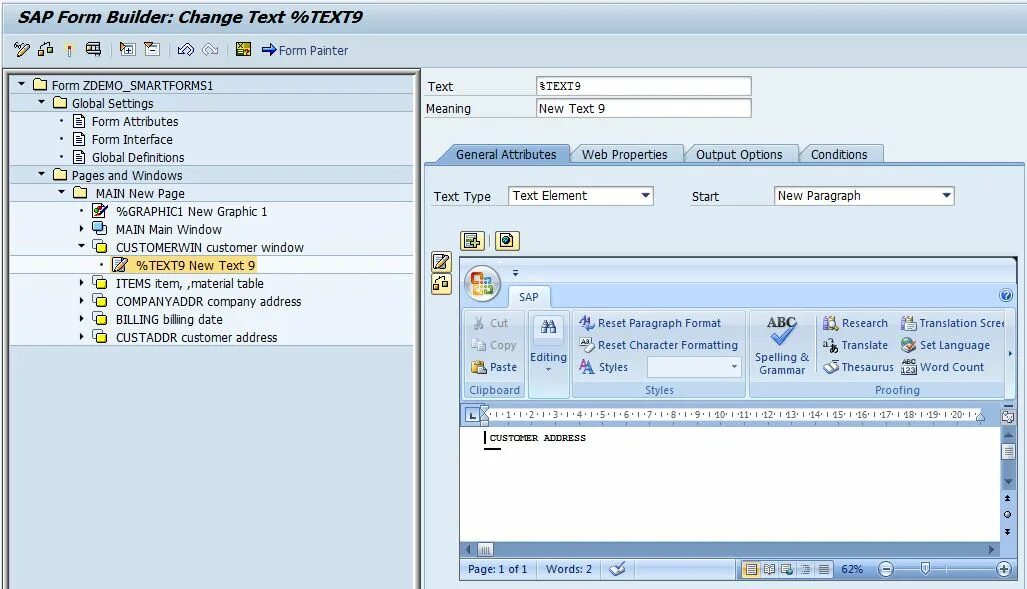Image resolution: width=1027 pixels, height=589 pixels.
Task: Select Form Attributes in tree
Action: (135, 121)
